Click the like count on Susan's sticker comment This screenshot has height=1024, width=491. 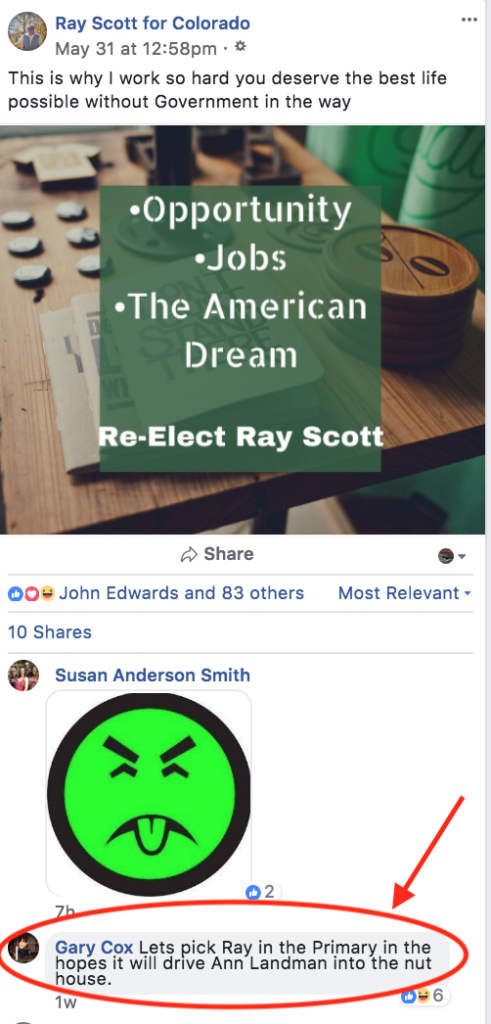(x=261, y=891)
